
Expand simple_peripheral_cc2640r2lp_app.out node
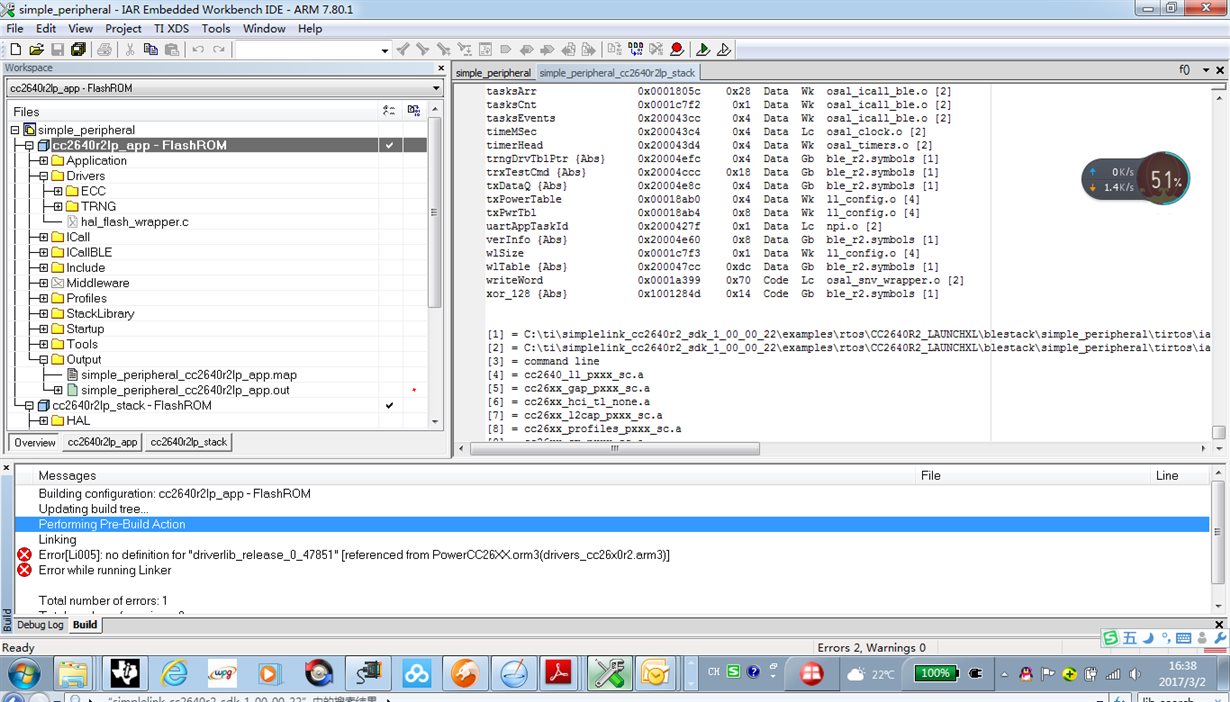(x=58, y=390)
